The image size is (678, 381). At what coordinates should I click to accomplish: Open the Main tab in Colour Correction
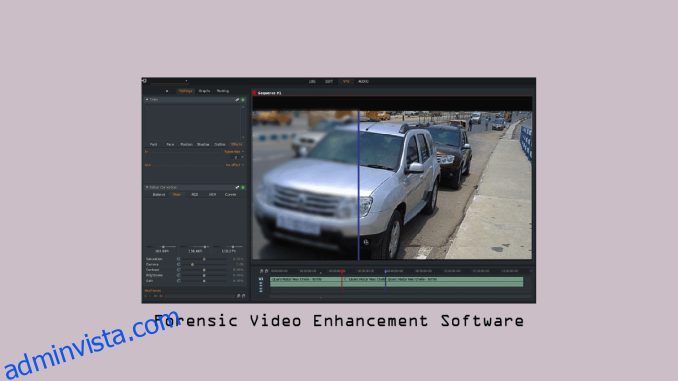177,195
